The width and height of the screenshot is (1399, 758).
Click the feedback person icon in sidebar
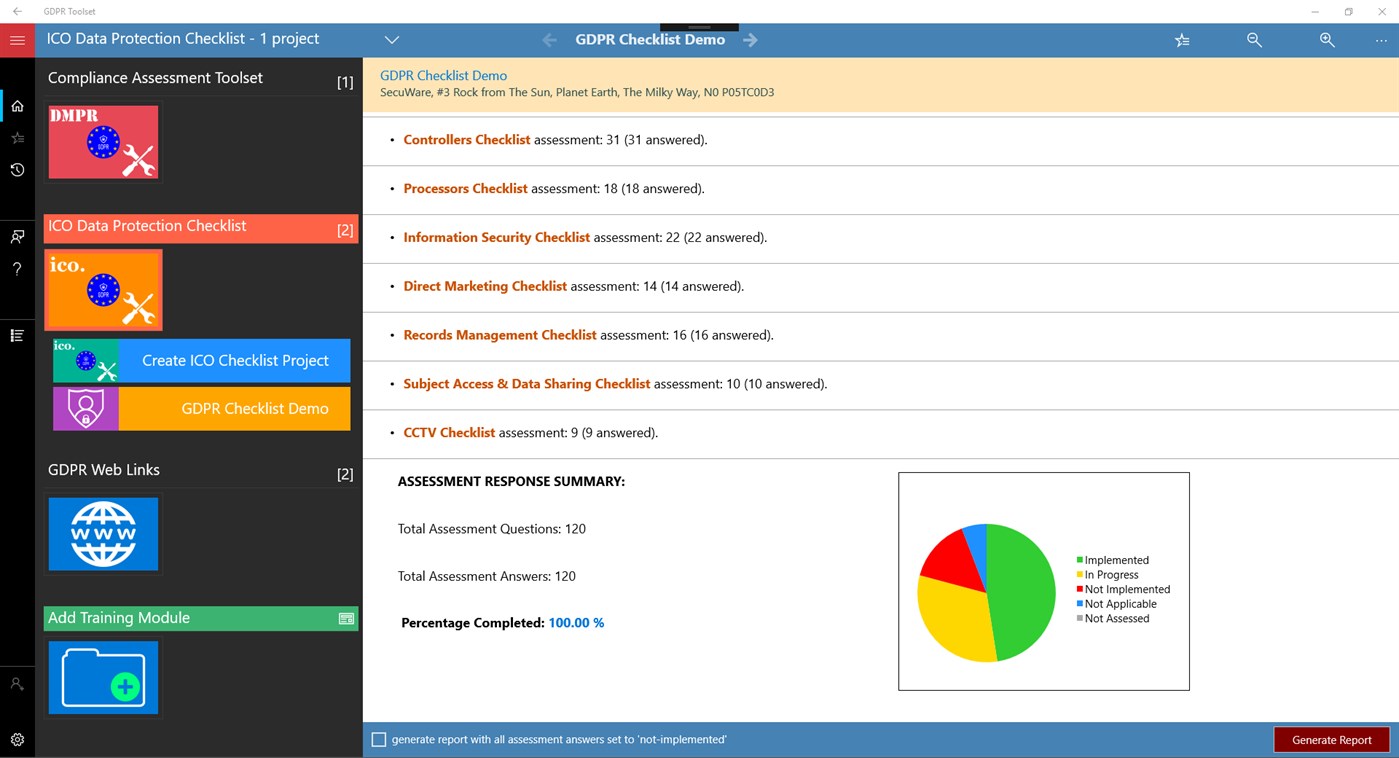click(16, 236)
